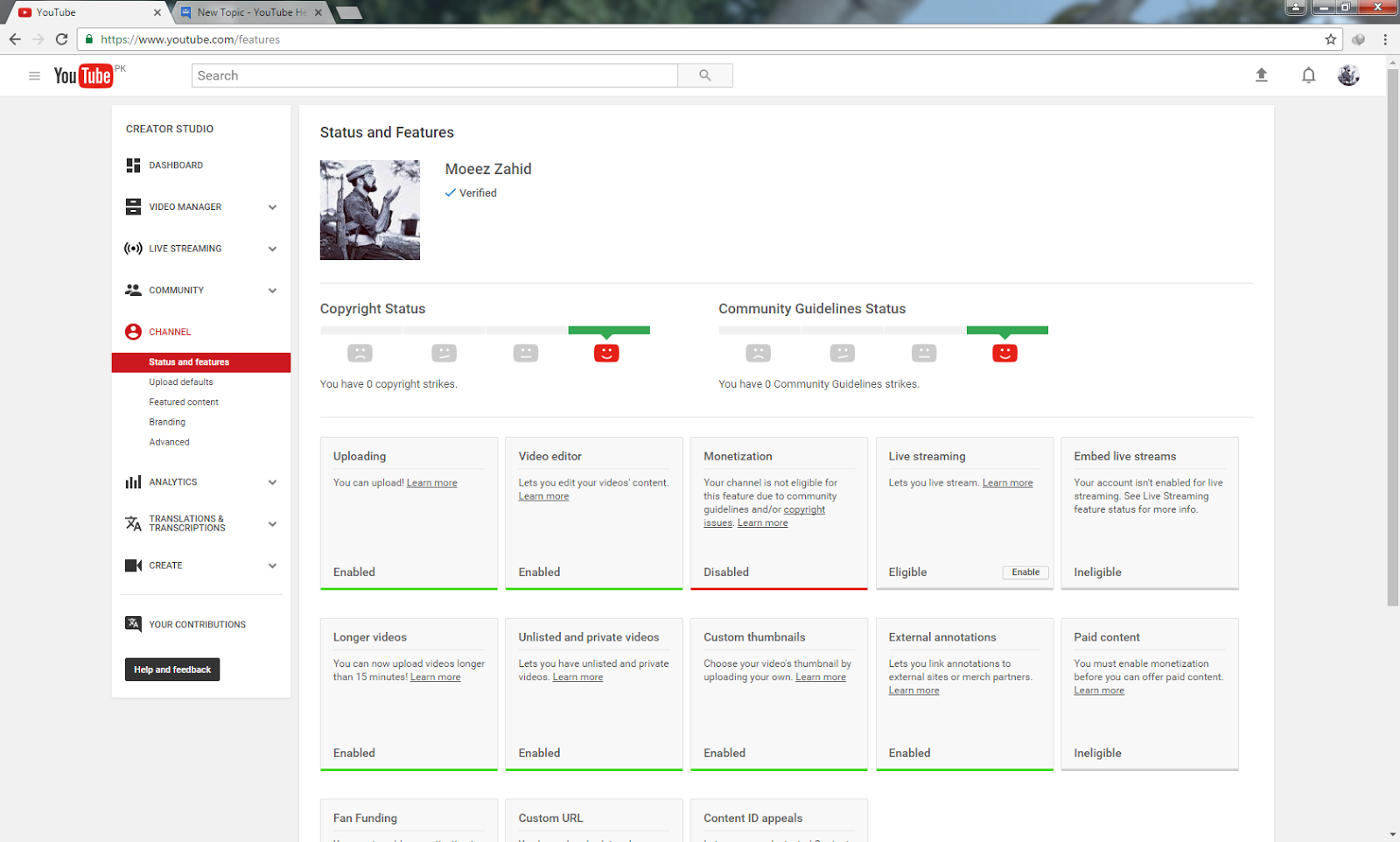
Task: Click Enable for Live streaming
Action: [1025, 572]
